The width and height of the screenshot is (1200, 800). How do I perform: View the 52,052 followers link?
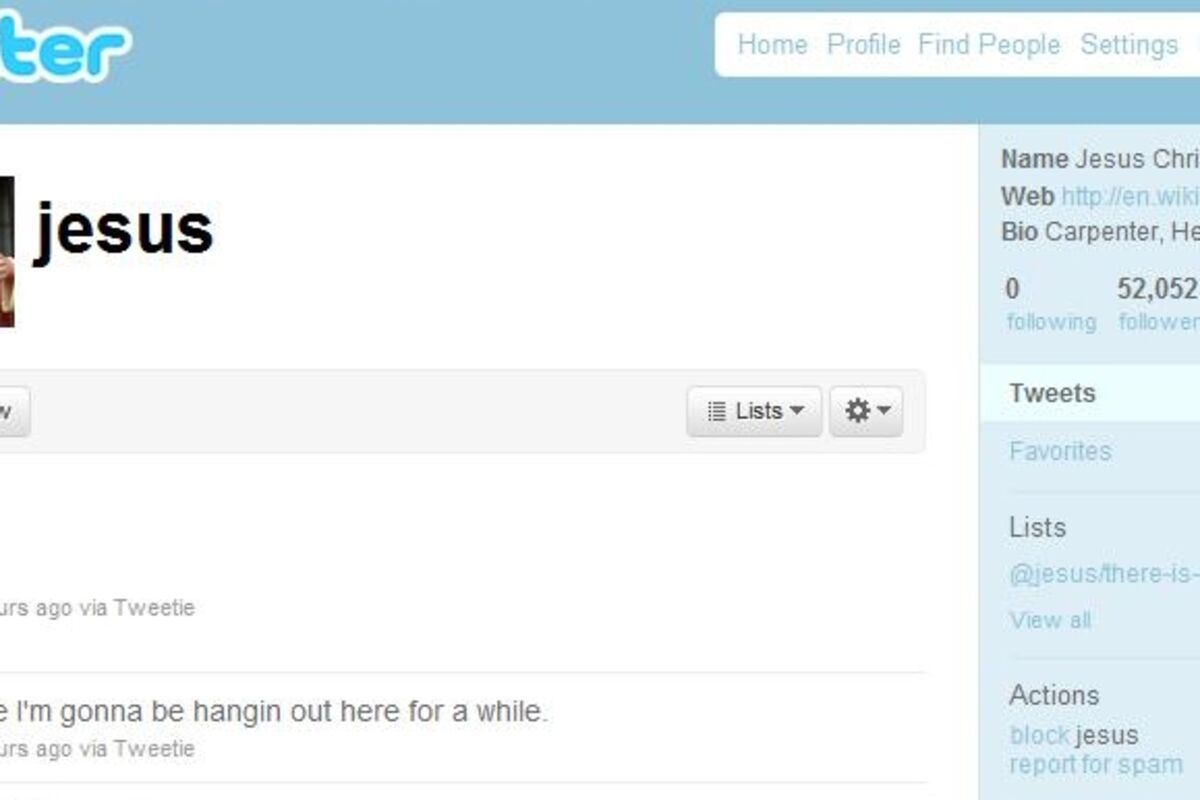click(1158, 304)
